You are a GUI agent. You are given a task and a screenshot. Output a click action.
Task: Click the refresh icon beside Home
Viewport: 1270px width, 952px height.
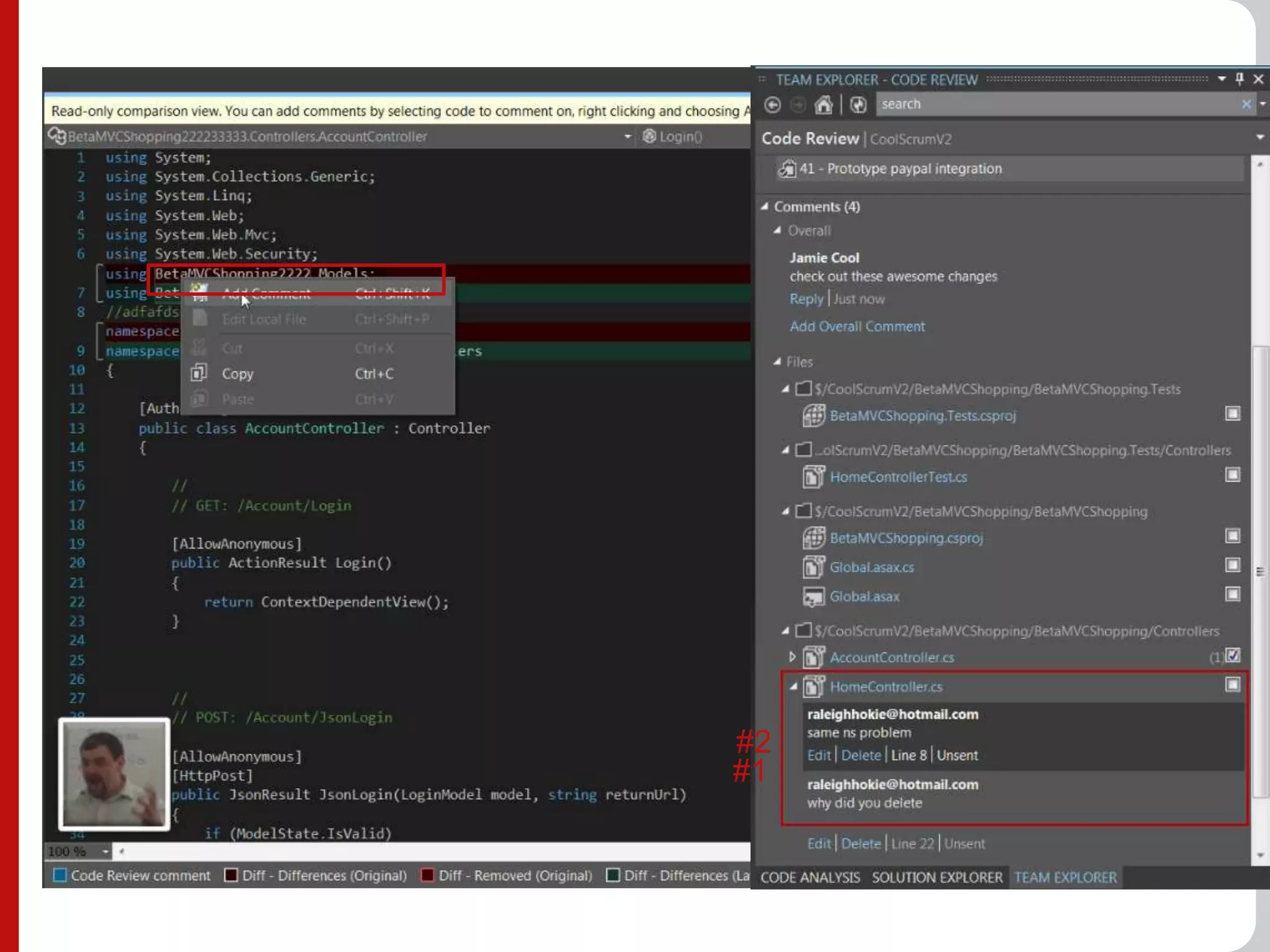pyautogui.click(x=858, y=105)
